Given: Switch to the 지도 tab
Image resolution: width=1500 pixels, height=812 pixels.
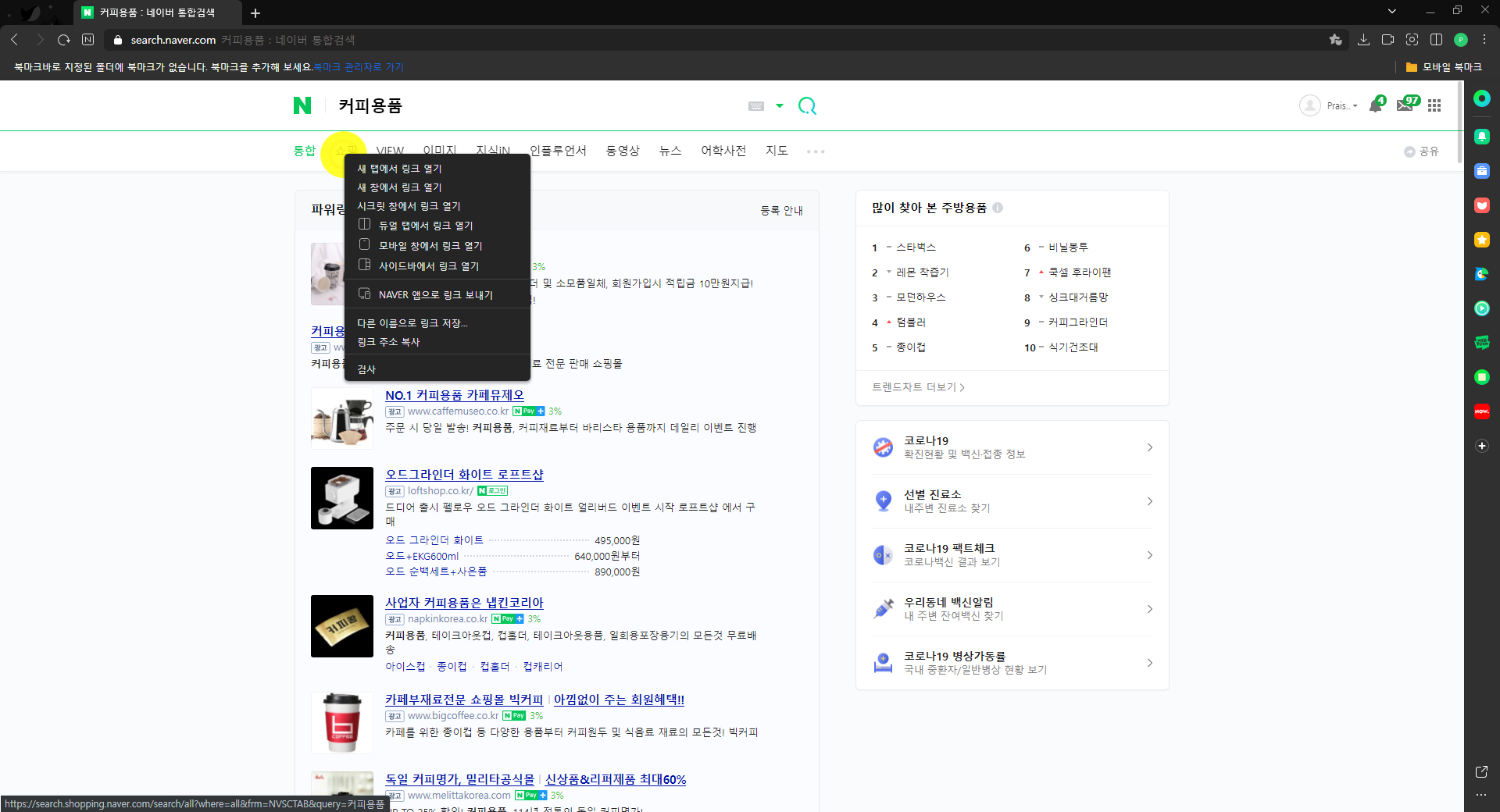Looking at the screenshot, I should 777,151.
